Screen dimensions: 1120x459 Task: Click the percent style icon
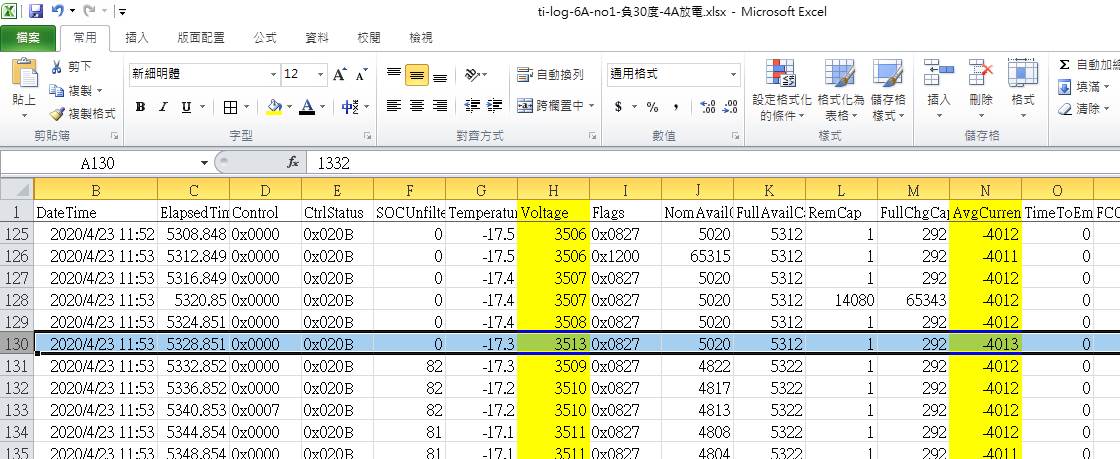652,107
